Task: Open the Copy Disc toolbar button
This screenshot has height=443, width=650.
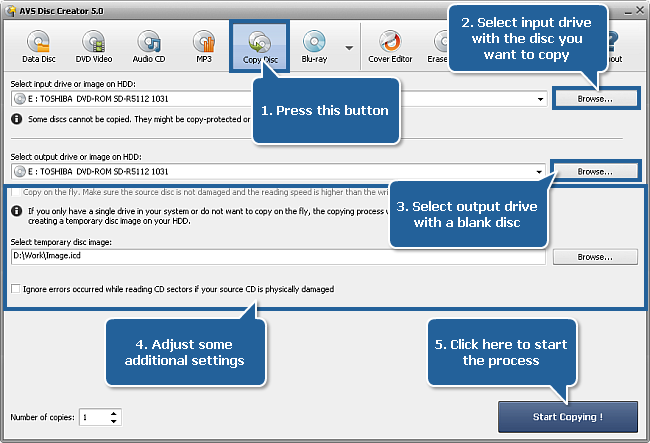Action: [x=260, y=46]
